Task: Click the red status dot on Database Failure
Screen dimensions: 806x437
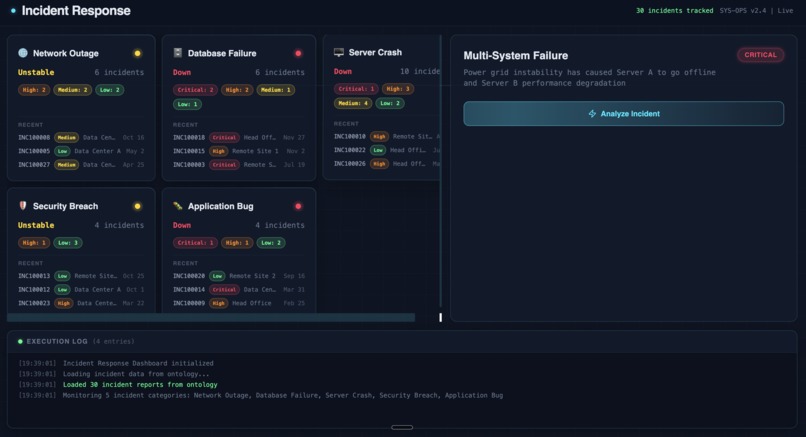Action: click(x=298, y=53)
